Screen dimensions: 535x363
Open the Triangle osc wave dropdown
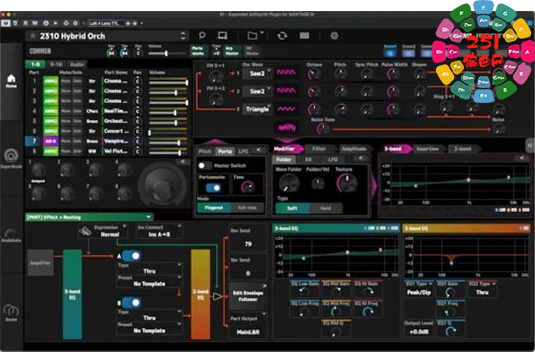click(x=258, y=109)
